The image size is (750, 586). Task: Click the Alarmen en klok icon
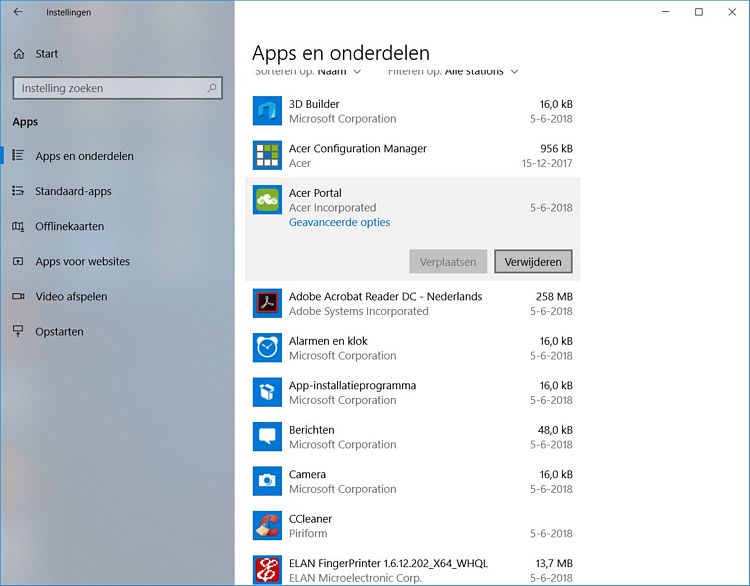point(267,348)
